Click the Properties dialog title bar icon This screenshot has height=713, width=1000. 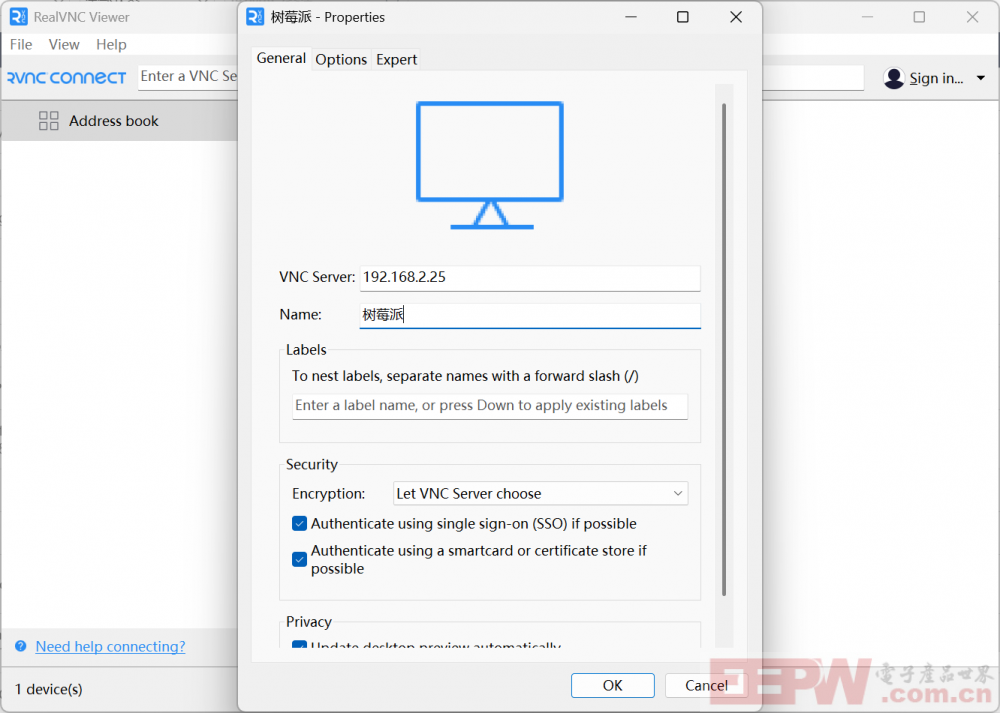pyautogui.click(x=255, y=17)
